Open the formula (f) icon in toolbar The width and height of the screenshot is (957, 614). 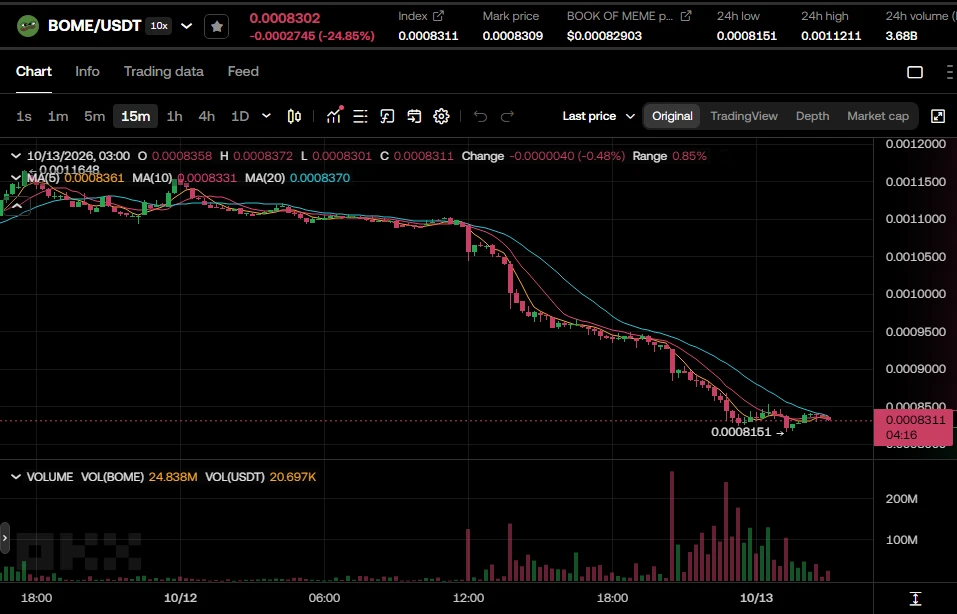tap(387, 116)
